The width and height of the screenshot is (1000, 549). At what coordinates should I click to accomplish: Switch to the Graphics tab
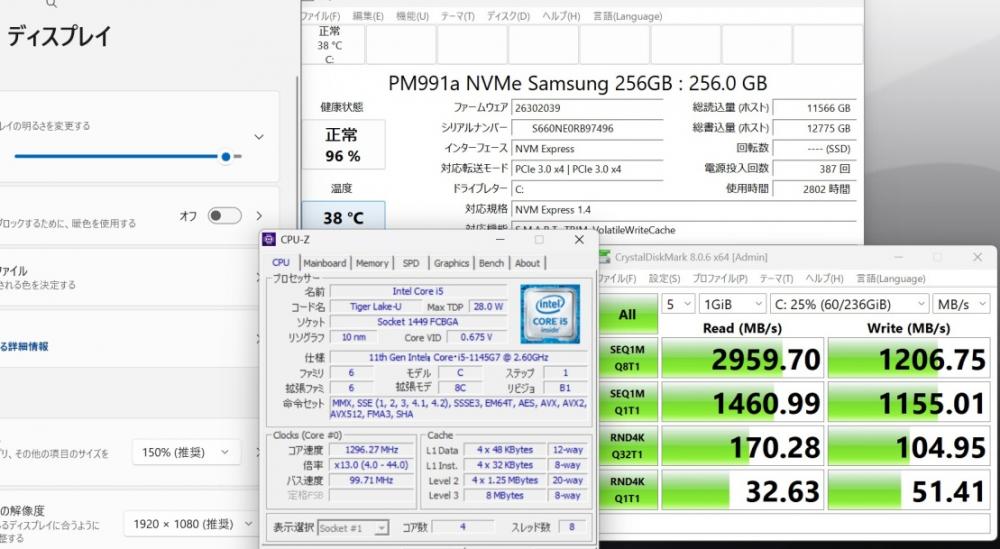452,263
